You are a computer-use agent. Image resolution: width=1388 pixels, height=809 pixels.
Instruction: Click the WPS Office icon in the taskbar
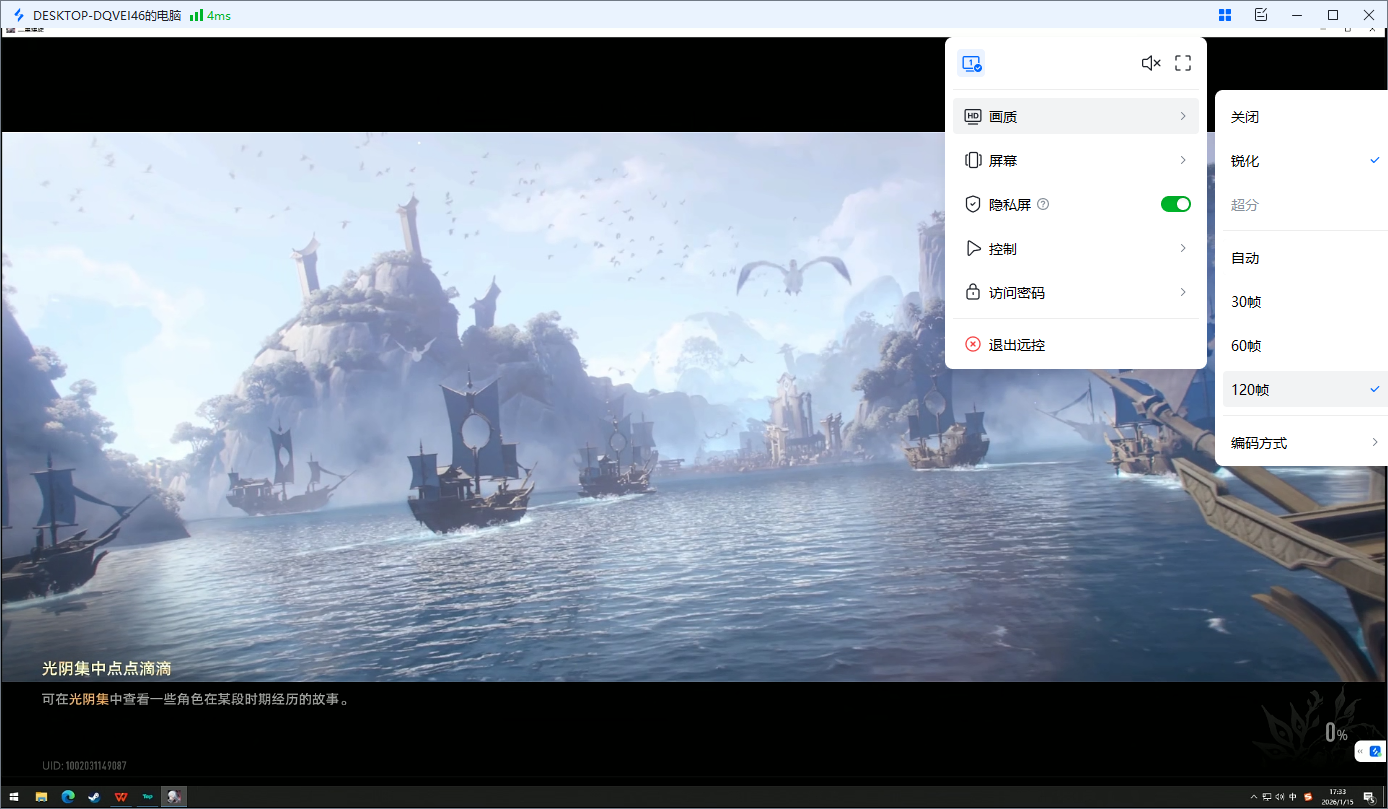pyautogui.click(x=121, y=797)
